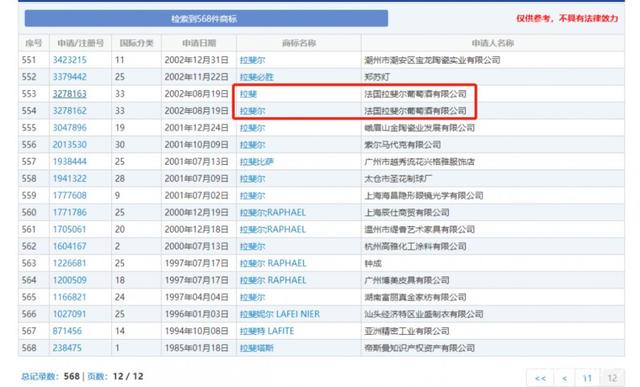
Task: Open application number 1771786
Action: pos(69,212)
